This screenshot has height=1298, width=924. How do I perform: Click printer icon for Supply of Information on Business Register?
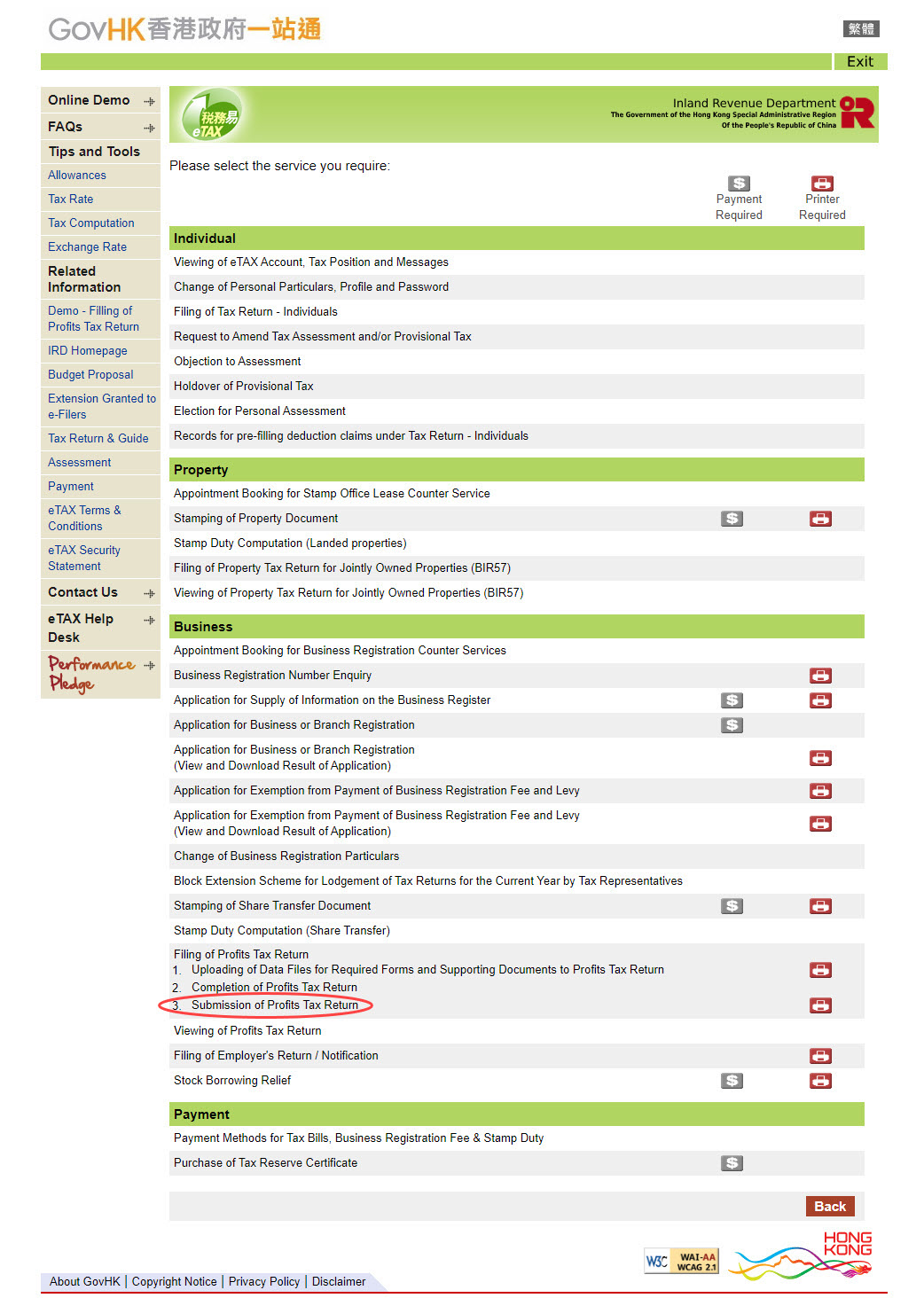point(820,700)
